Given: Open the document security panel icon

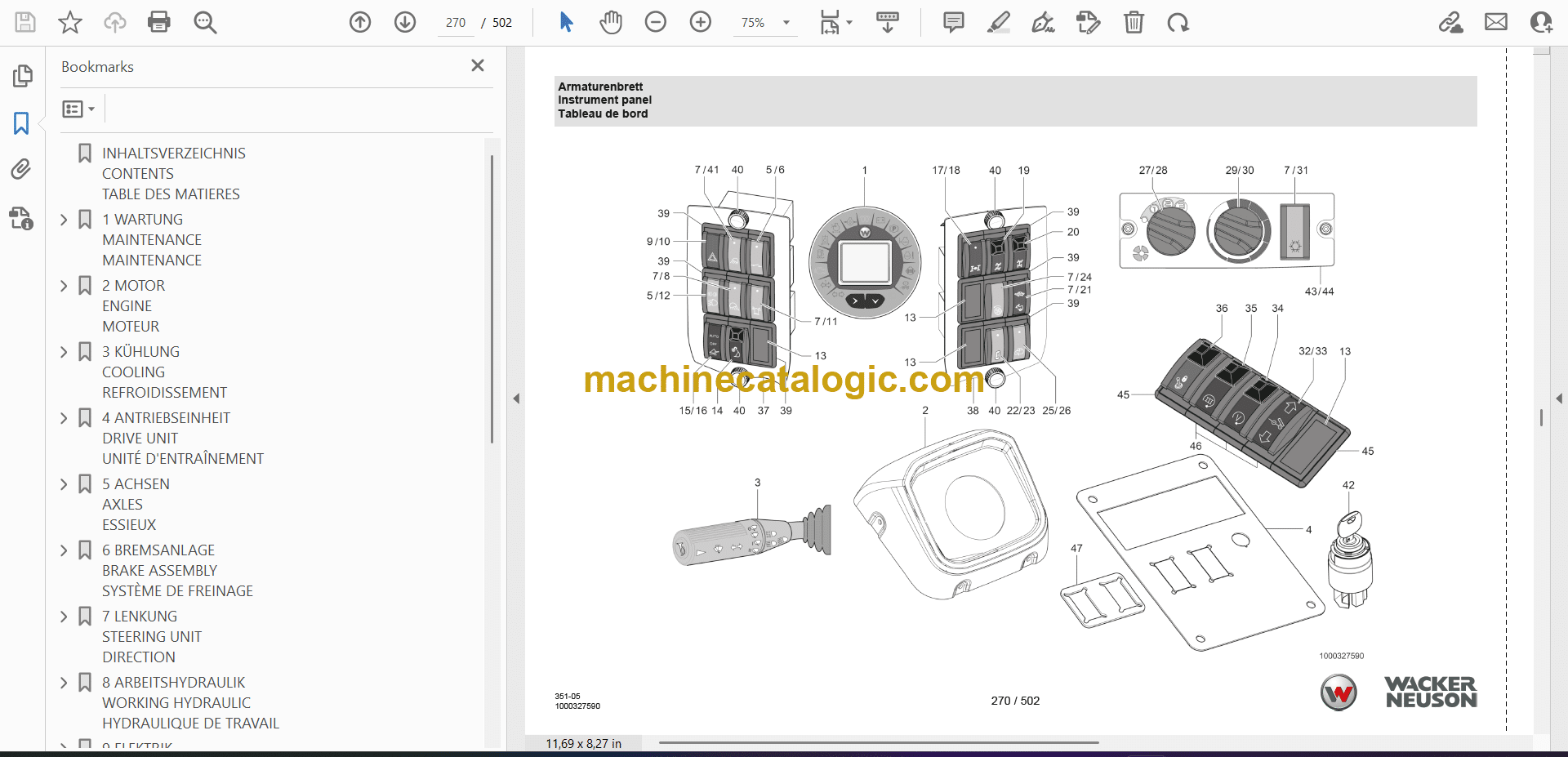Looking at the screenshot, I should tap(22, 218).
